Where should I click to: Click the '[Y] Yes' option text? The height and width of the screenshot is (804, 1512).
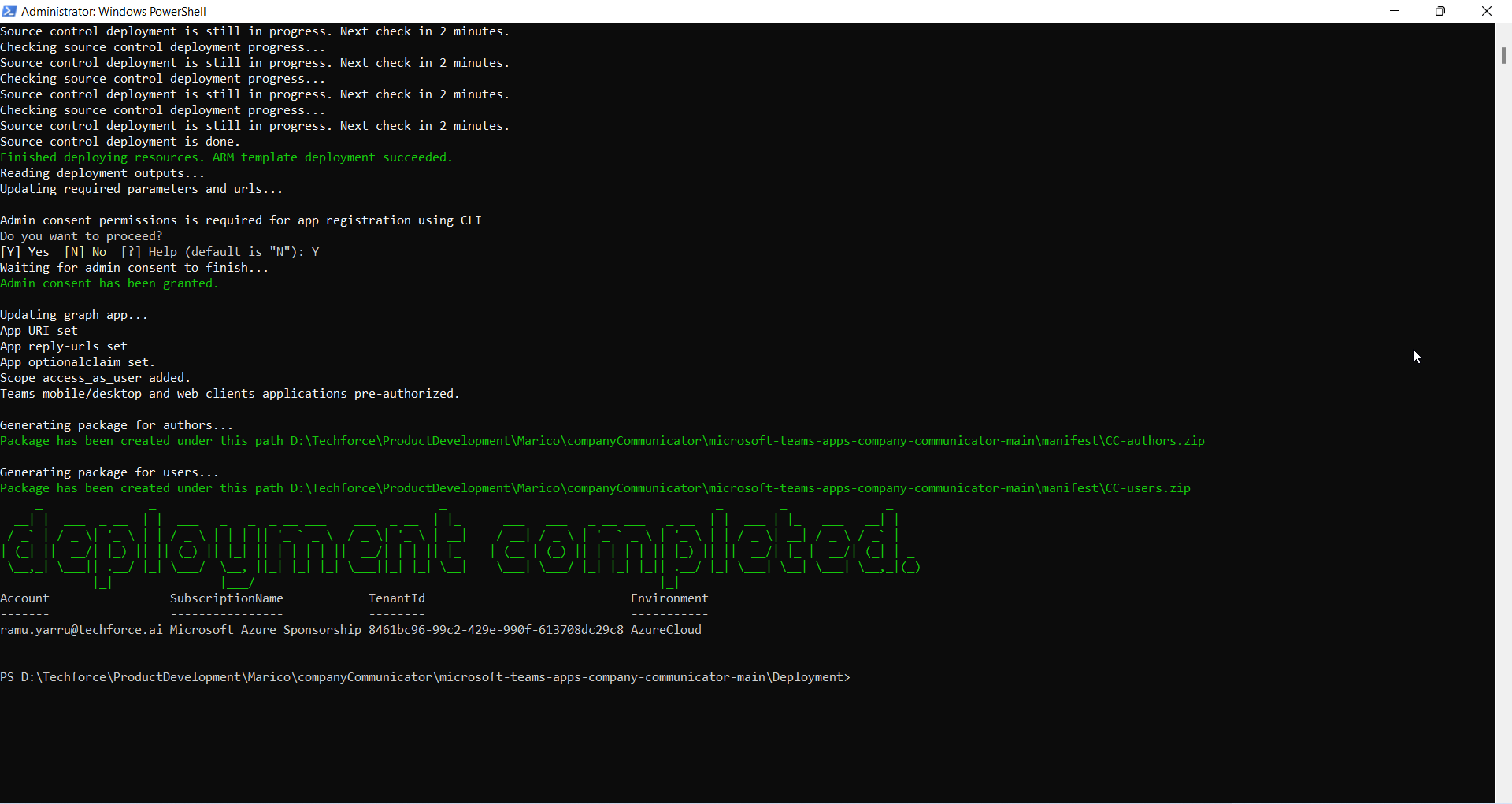(x=24, y=251)
